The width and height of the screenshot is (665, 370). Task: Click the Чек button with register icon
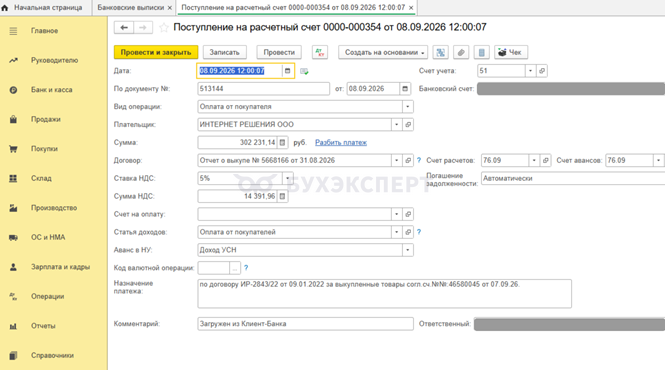point(511,52)
